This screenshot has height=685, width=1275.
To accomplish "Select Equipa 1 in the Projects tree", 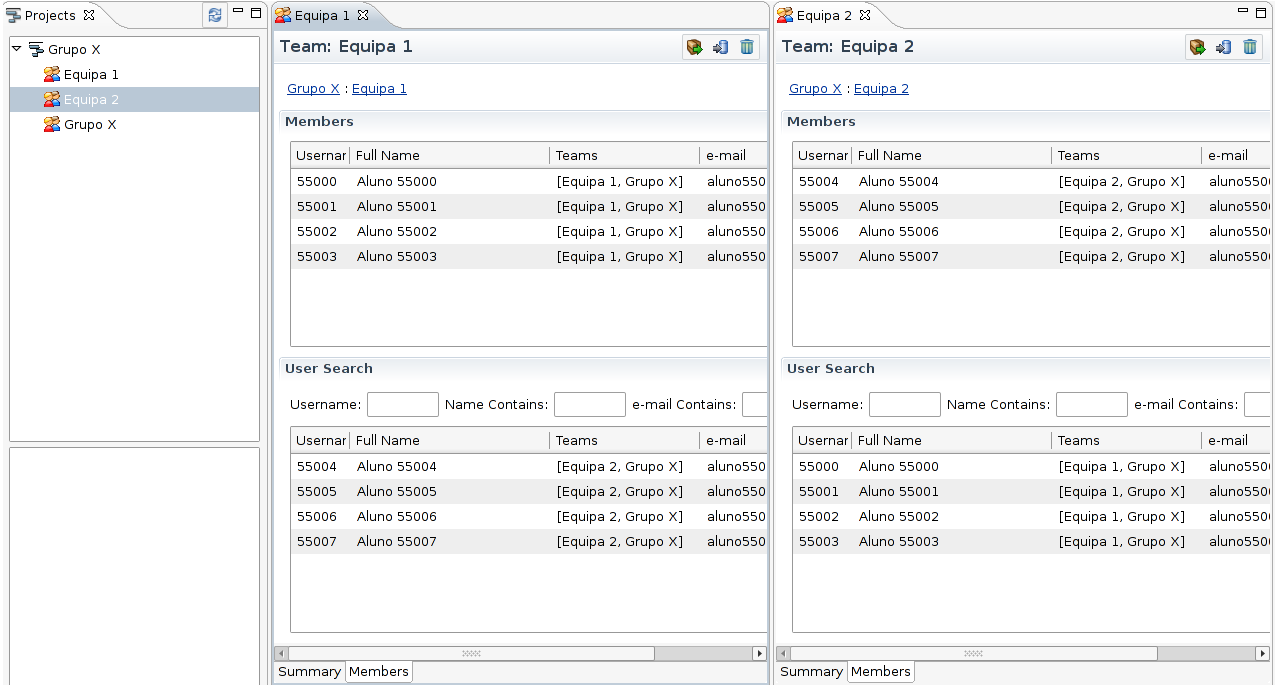I will tap(91, 75).
